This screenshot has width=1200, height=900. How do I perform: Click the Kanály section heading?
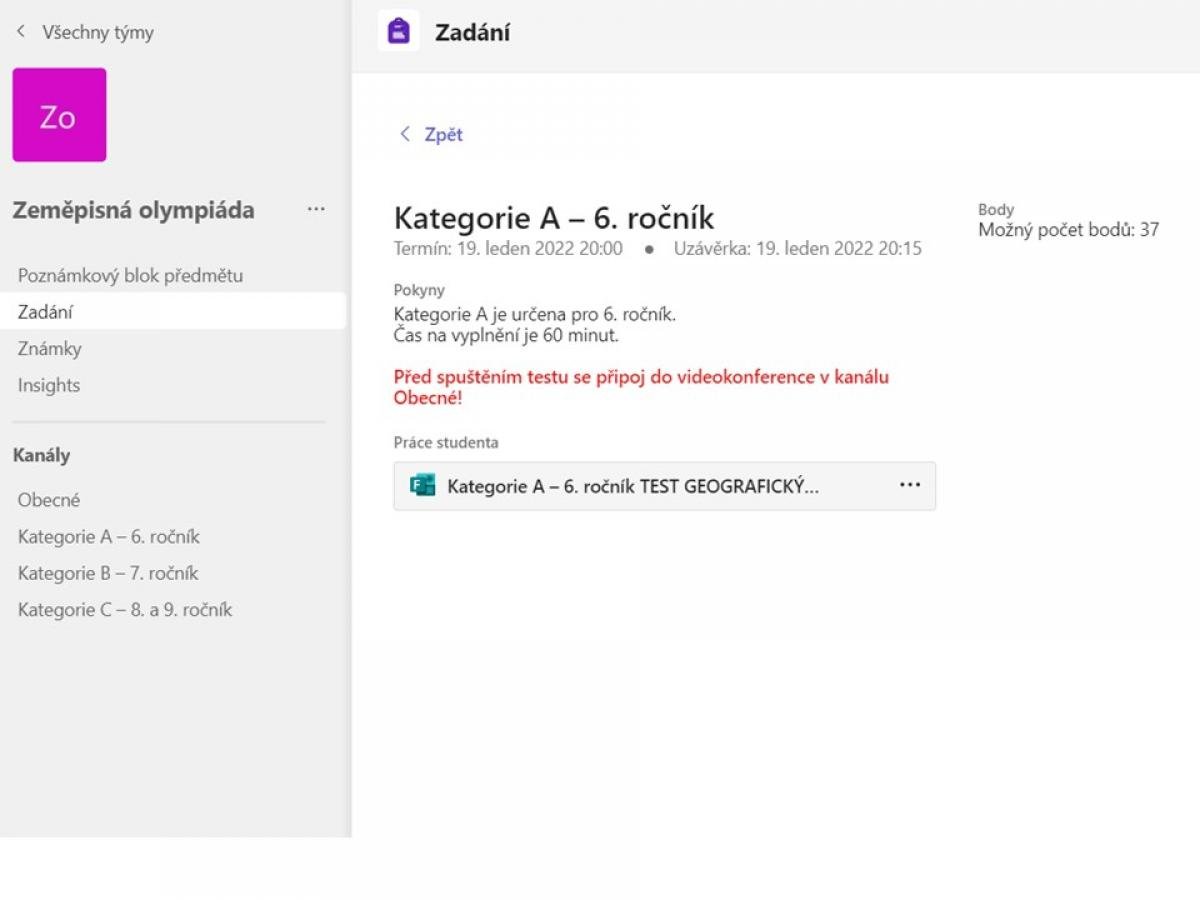pos(41,455)
